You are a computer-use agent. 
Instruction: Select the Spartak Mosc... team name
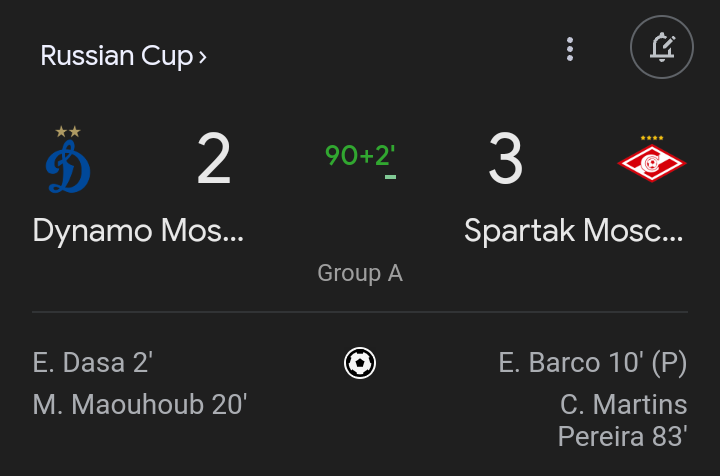coord(574,231)
